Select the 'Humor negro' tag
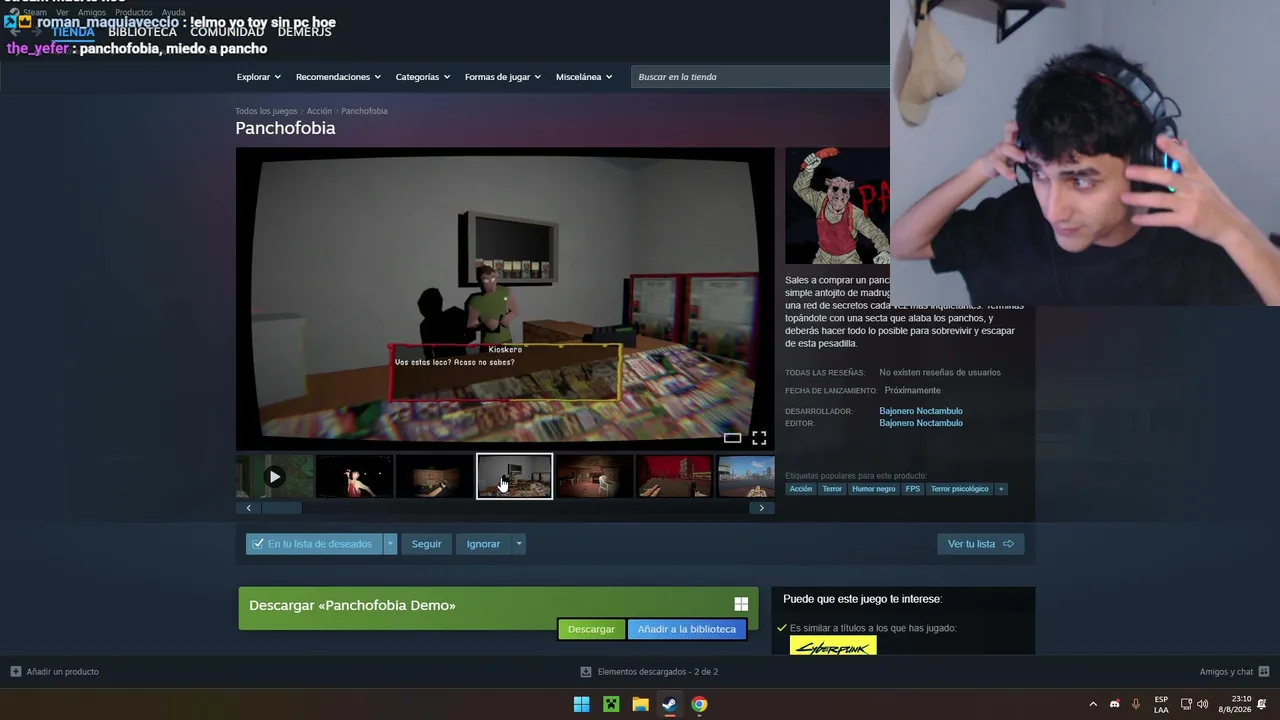The height and width of the screenshot is (720, 1280). click(874, 489)
